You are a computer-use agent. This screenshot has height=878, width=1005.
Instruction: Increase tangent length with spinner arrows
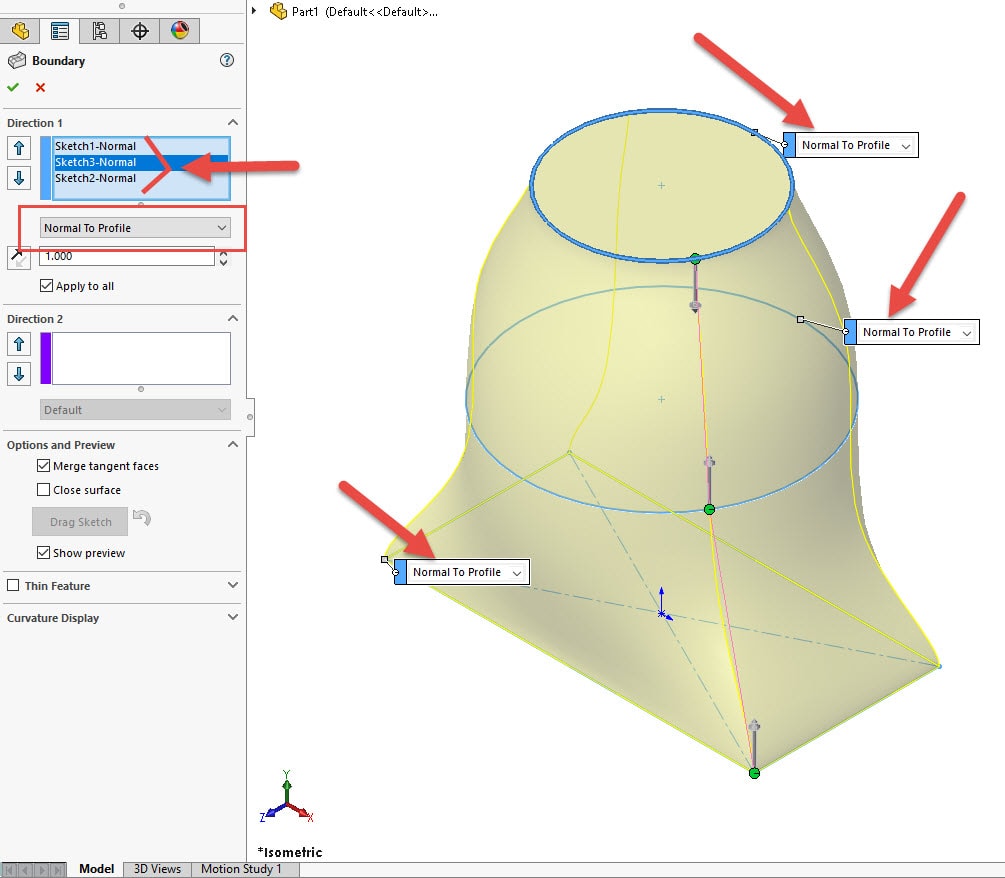(x=223, y=253)
